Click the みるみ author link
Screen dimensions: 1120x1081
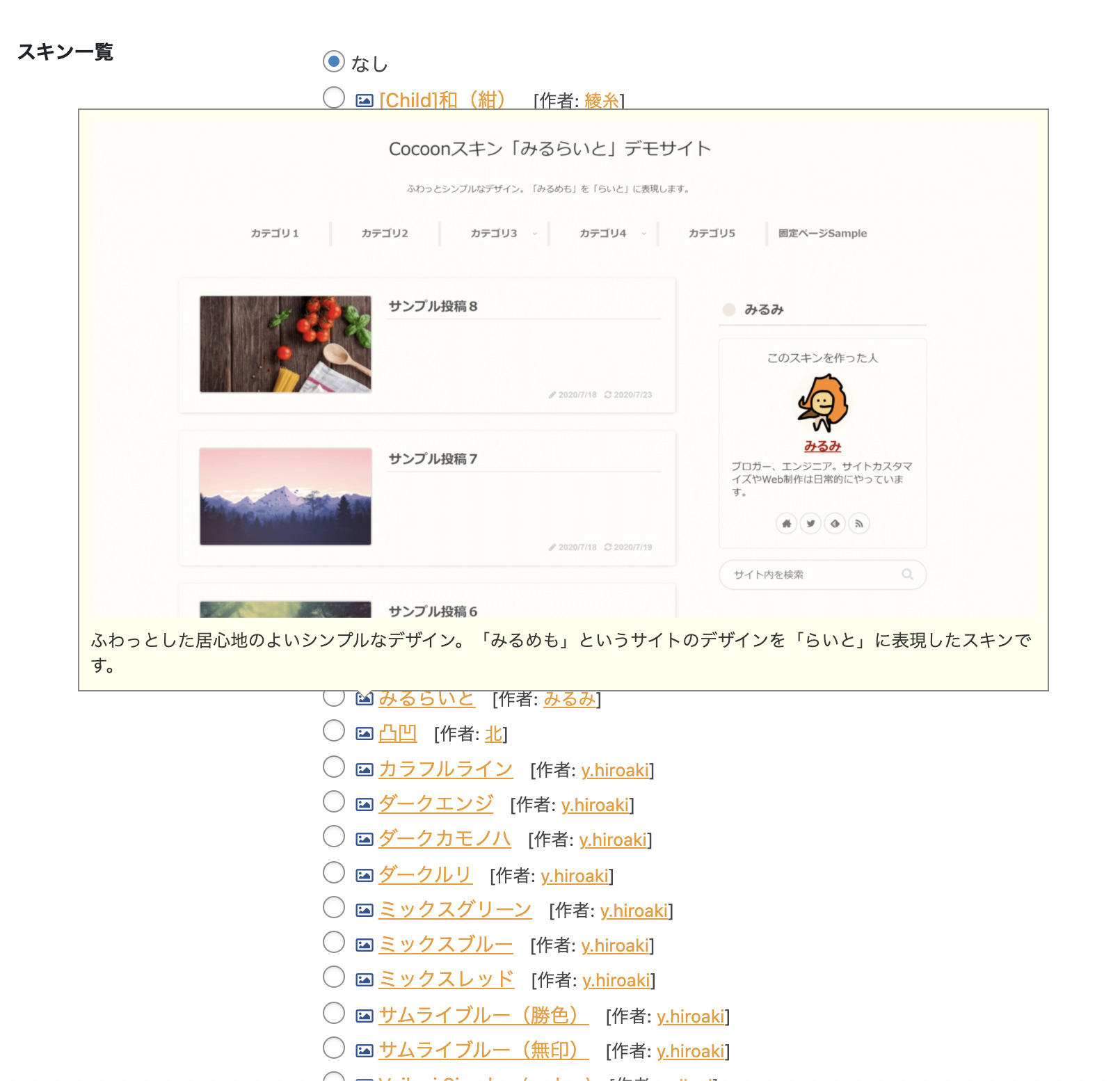[x=569, y=698]
